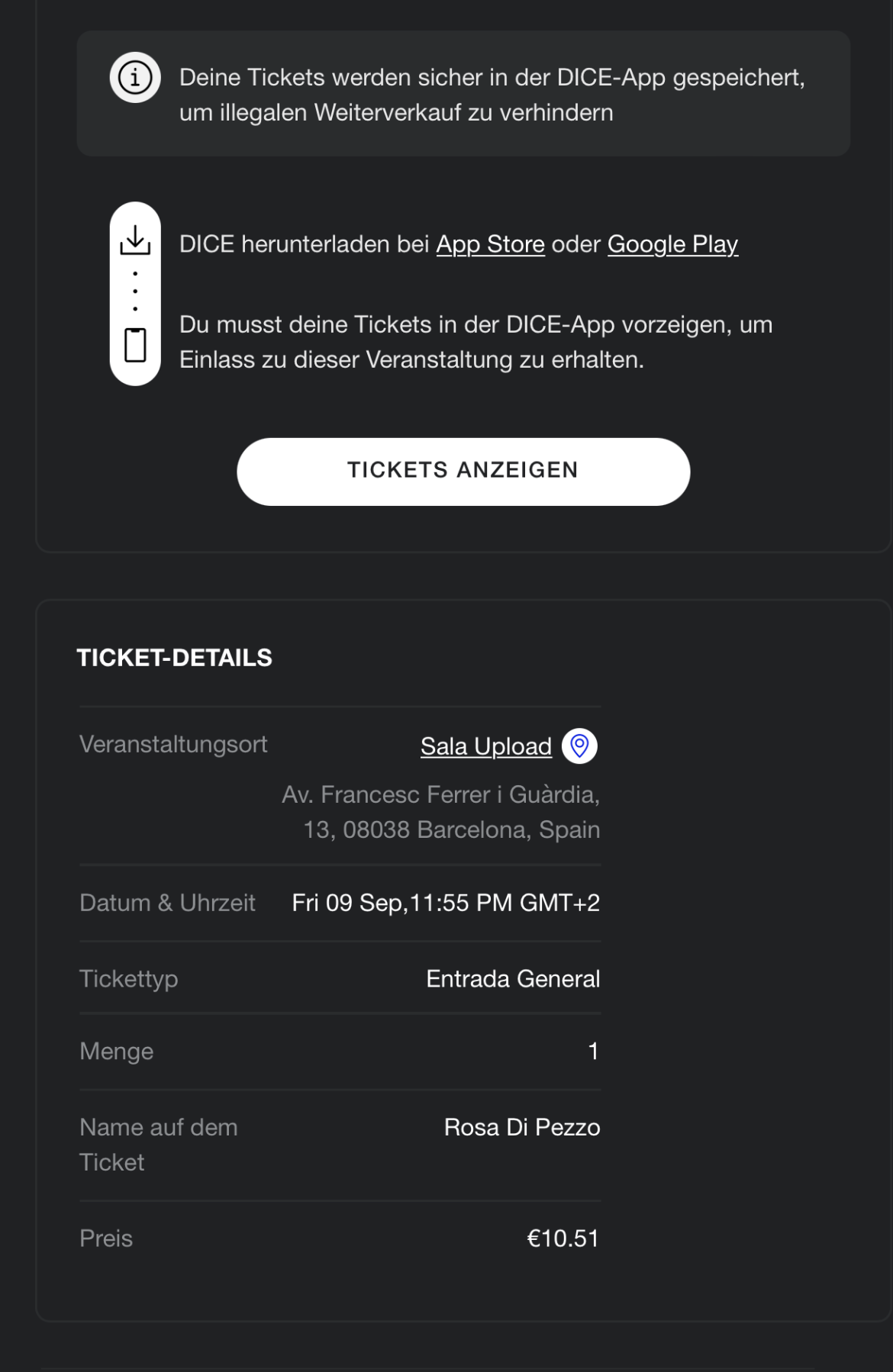Screen dimensions: 893x1372
Task: Click the blue map pin icon
Action: point(579,746)
